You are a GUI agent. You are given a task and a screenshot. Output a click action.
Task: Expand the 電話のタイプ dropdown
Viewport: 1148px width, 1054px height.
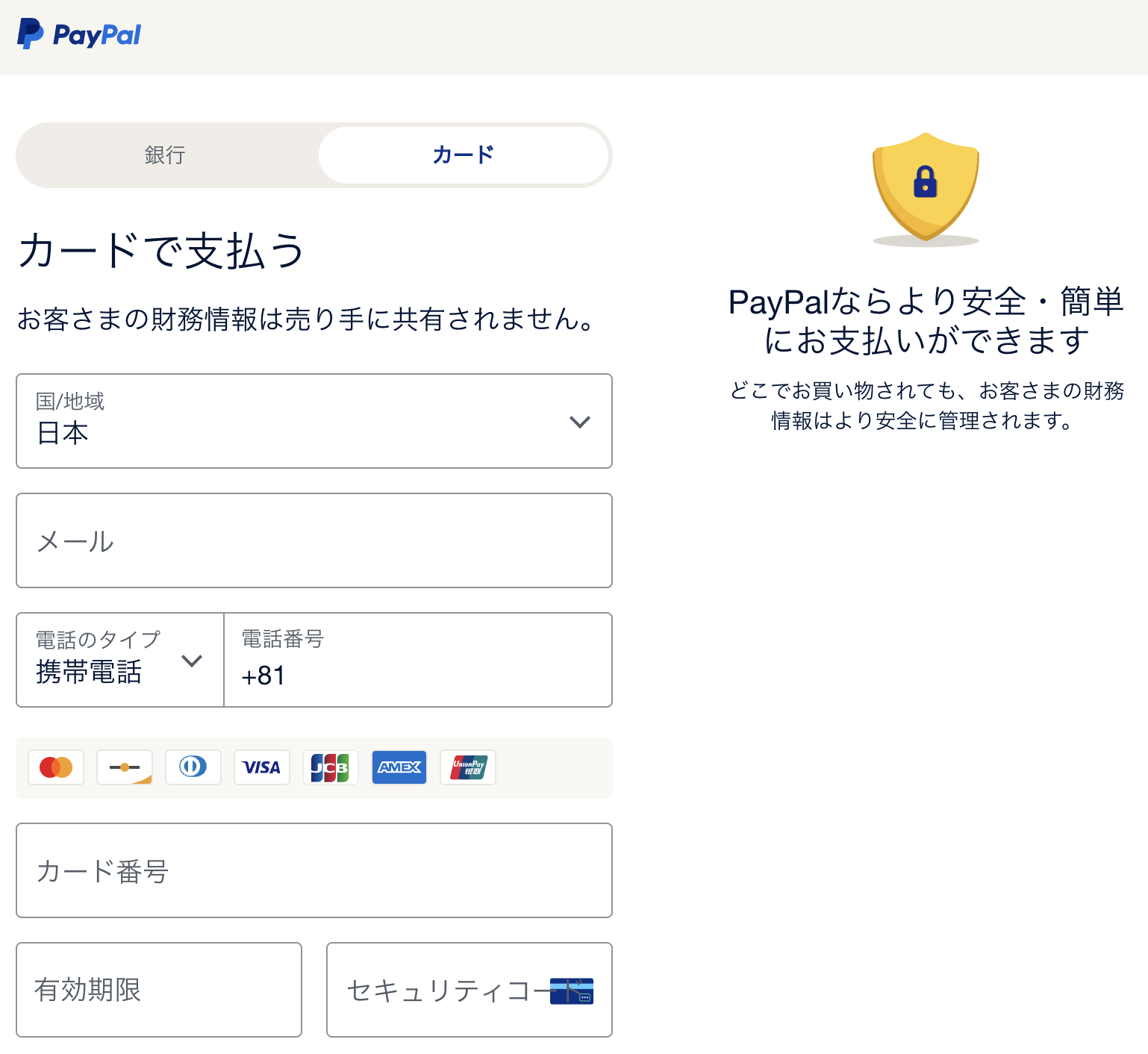click(120, 660)
